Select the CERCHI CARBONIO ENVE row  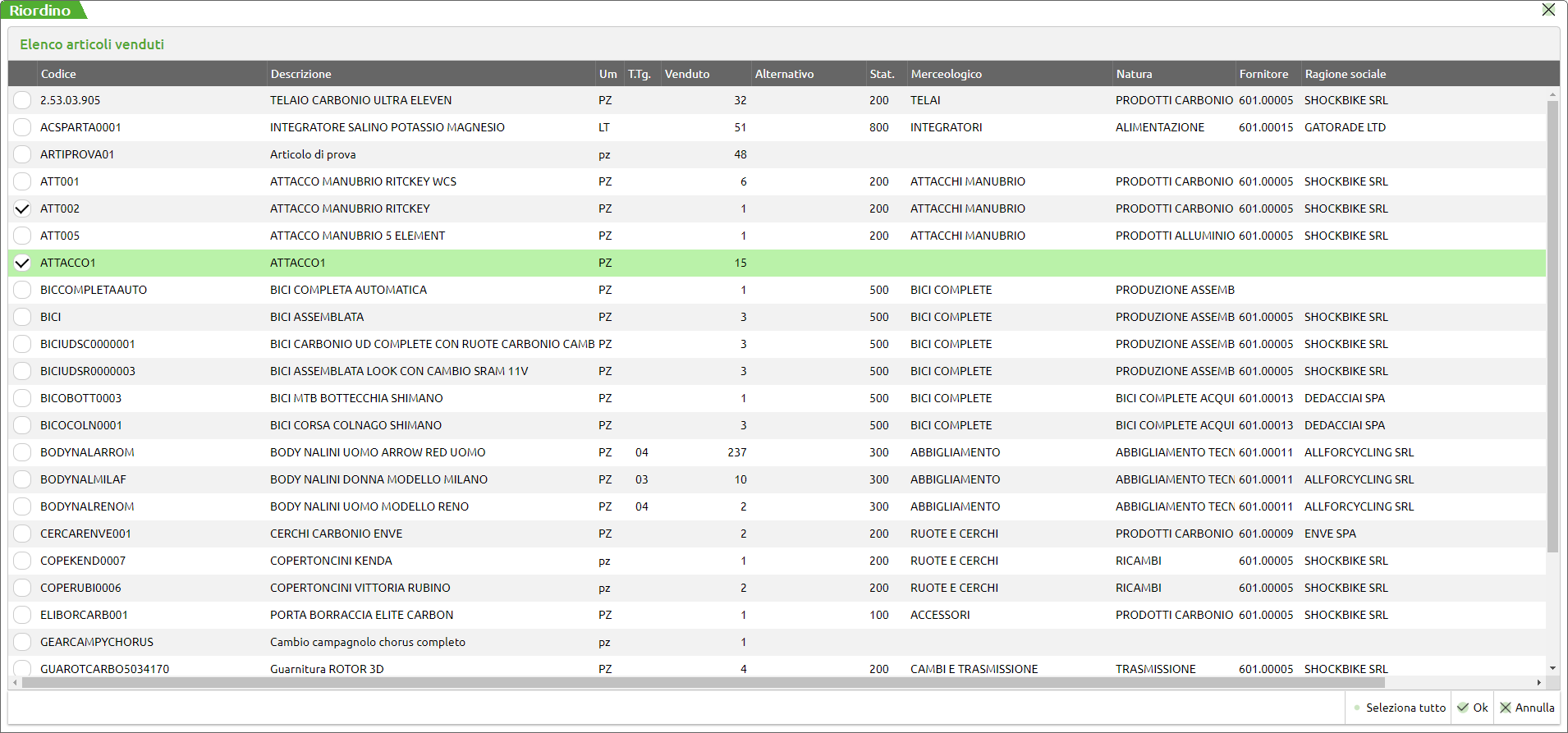(x=337, y=534)
